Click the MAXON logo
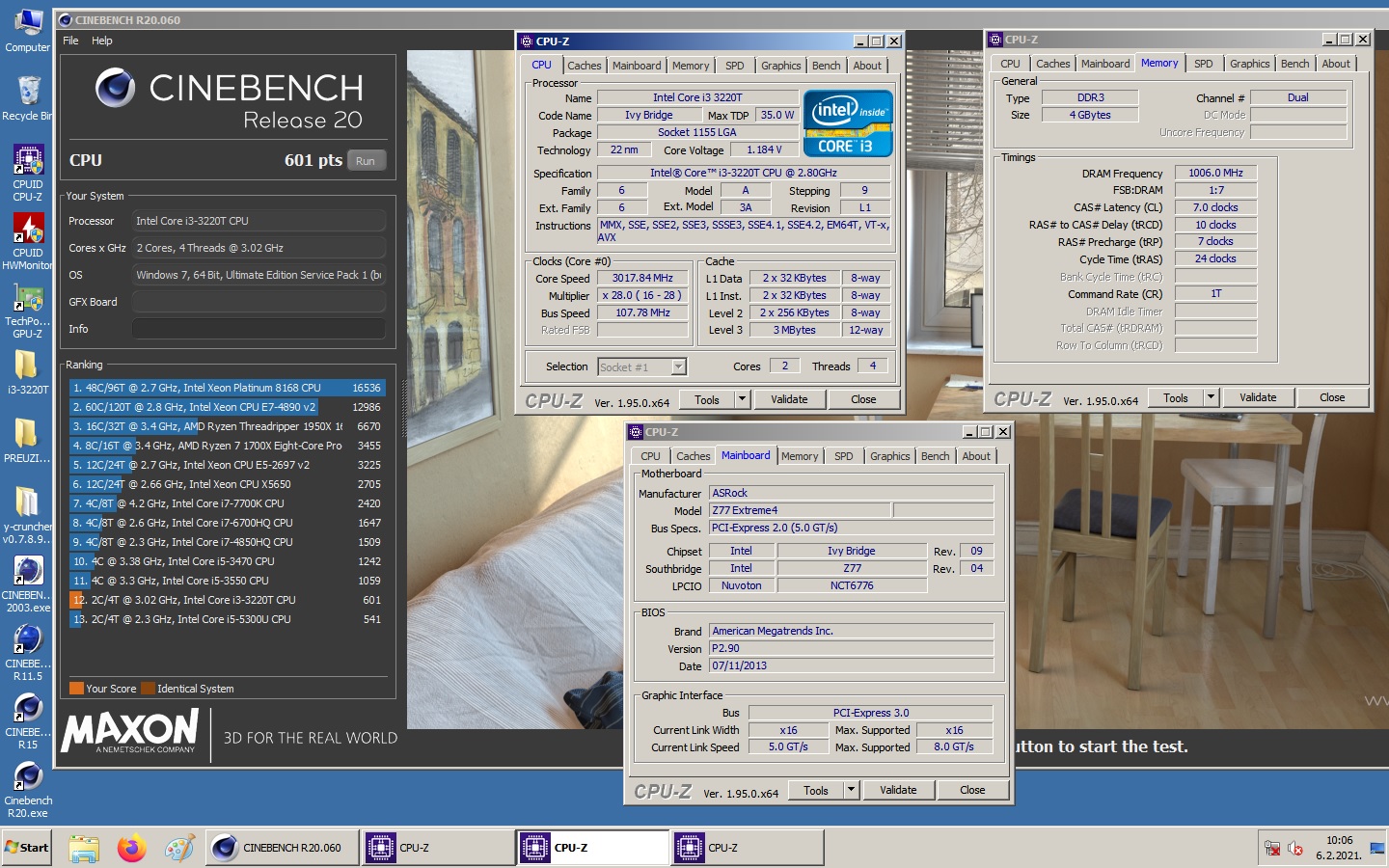The width and height of the screenshot is (1389, 868). coord(130,731)
